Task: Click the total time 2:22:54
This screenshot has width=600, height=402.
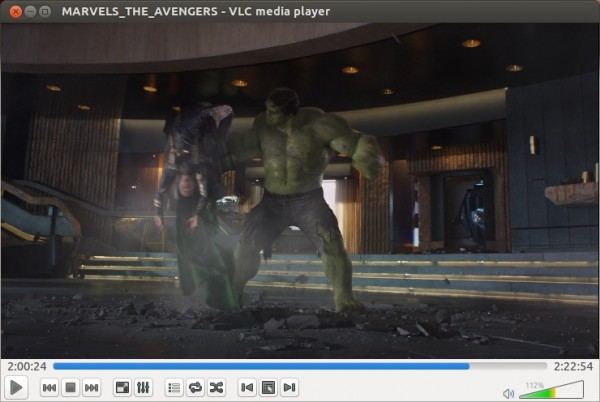Action: [x=573, y=366]
